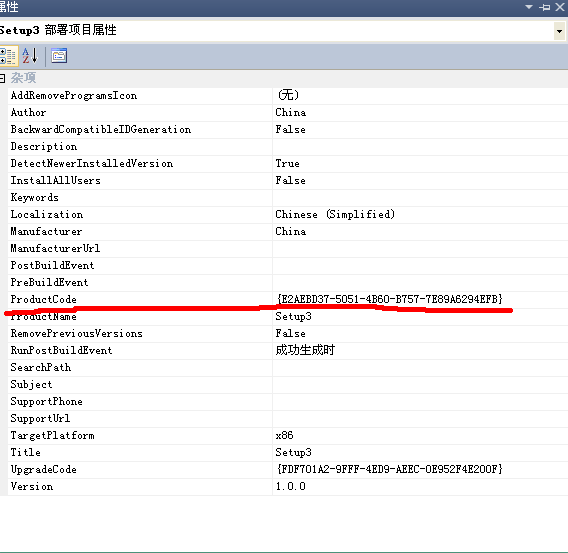Click the Manufacturer value China
The width and height of the screenshot is (568, 553).
291,231
